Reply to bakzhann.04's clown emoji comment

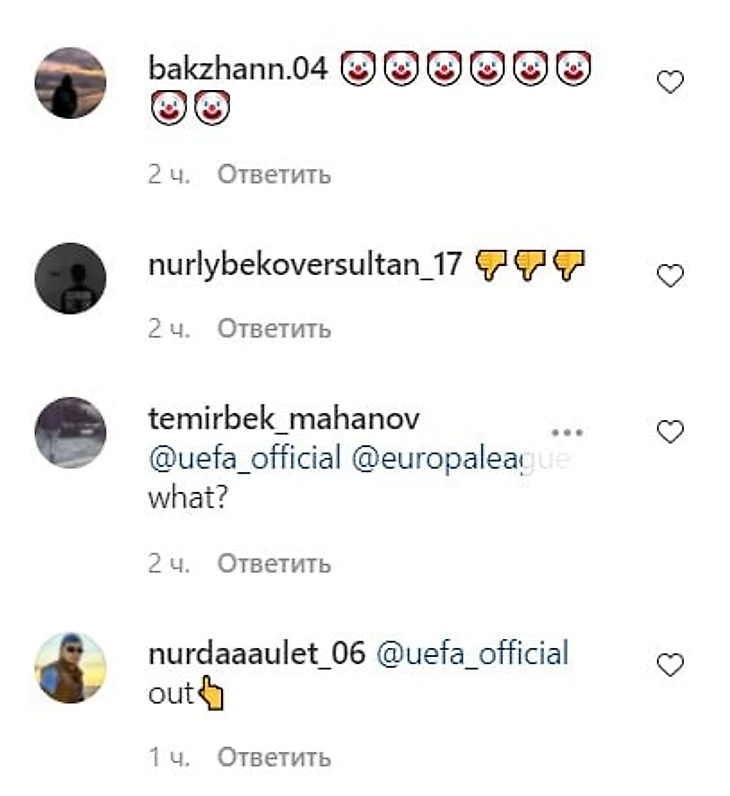pyautogui.click(x=274, y=175)
